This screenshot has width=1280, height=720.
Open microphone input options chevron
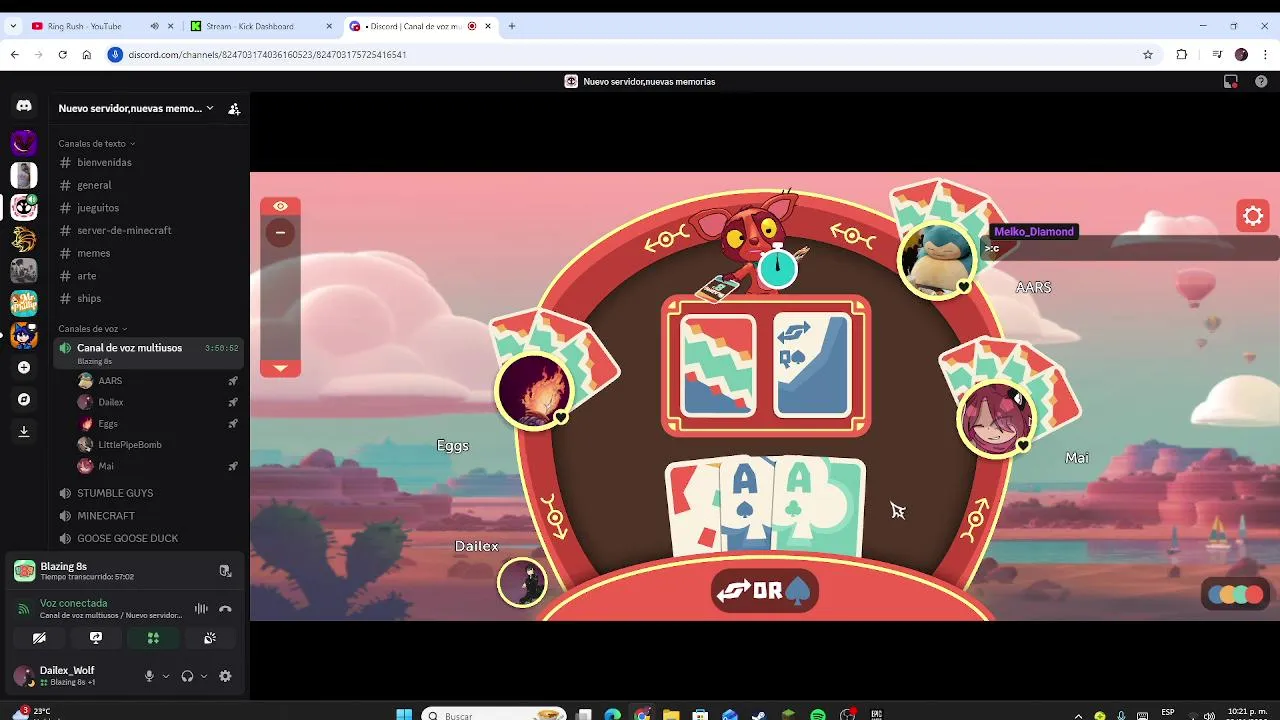pyautogui.click(x=166, y=676)
